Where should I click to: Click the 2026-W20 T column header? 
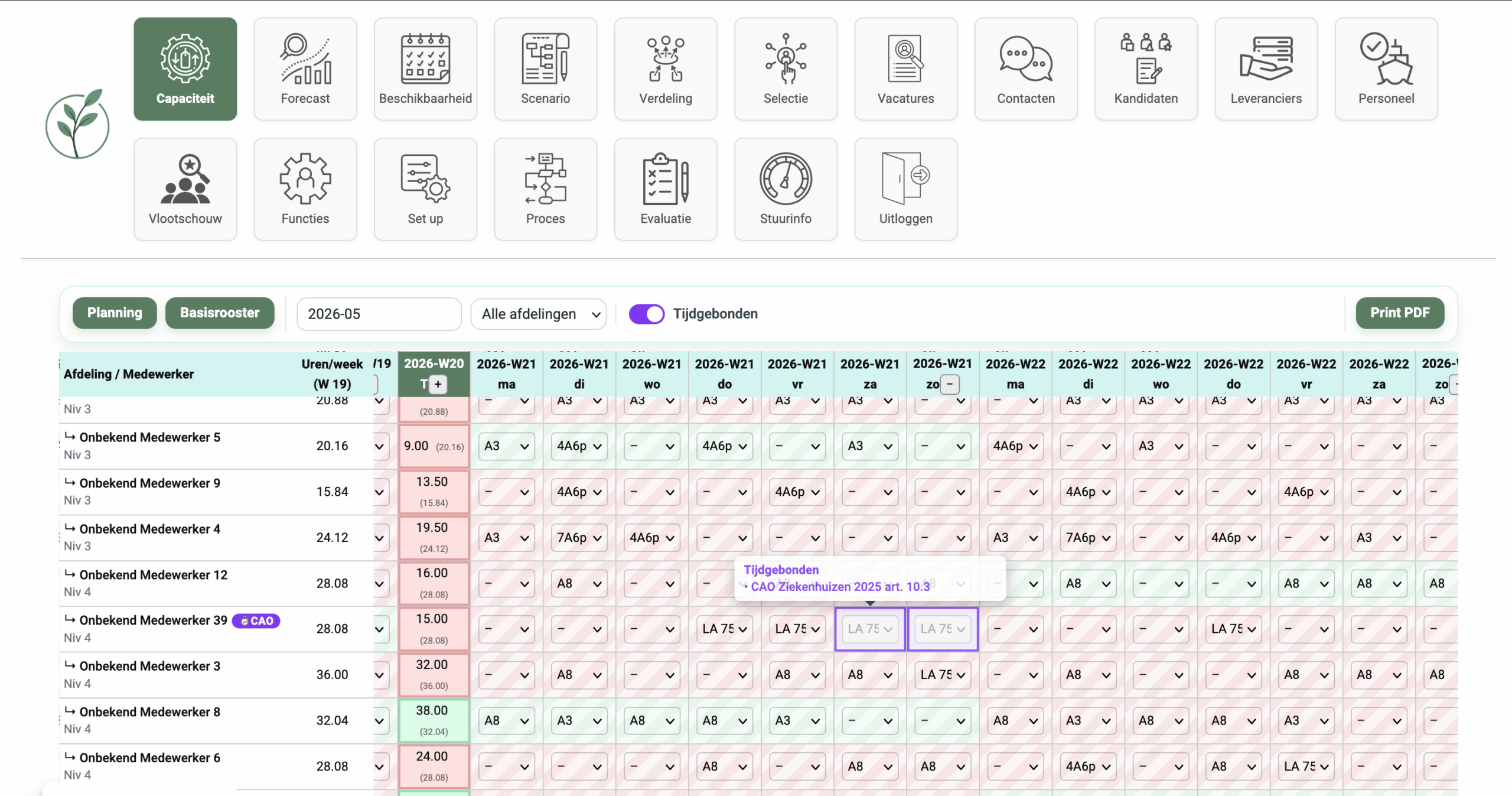click(x=434, y=374)
